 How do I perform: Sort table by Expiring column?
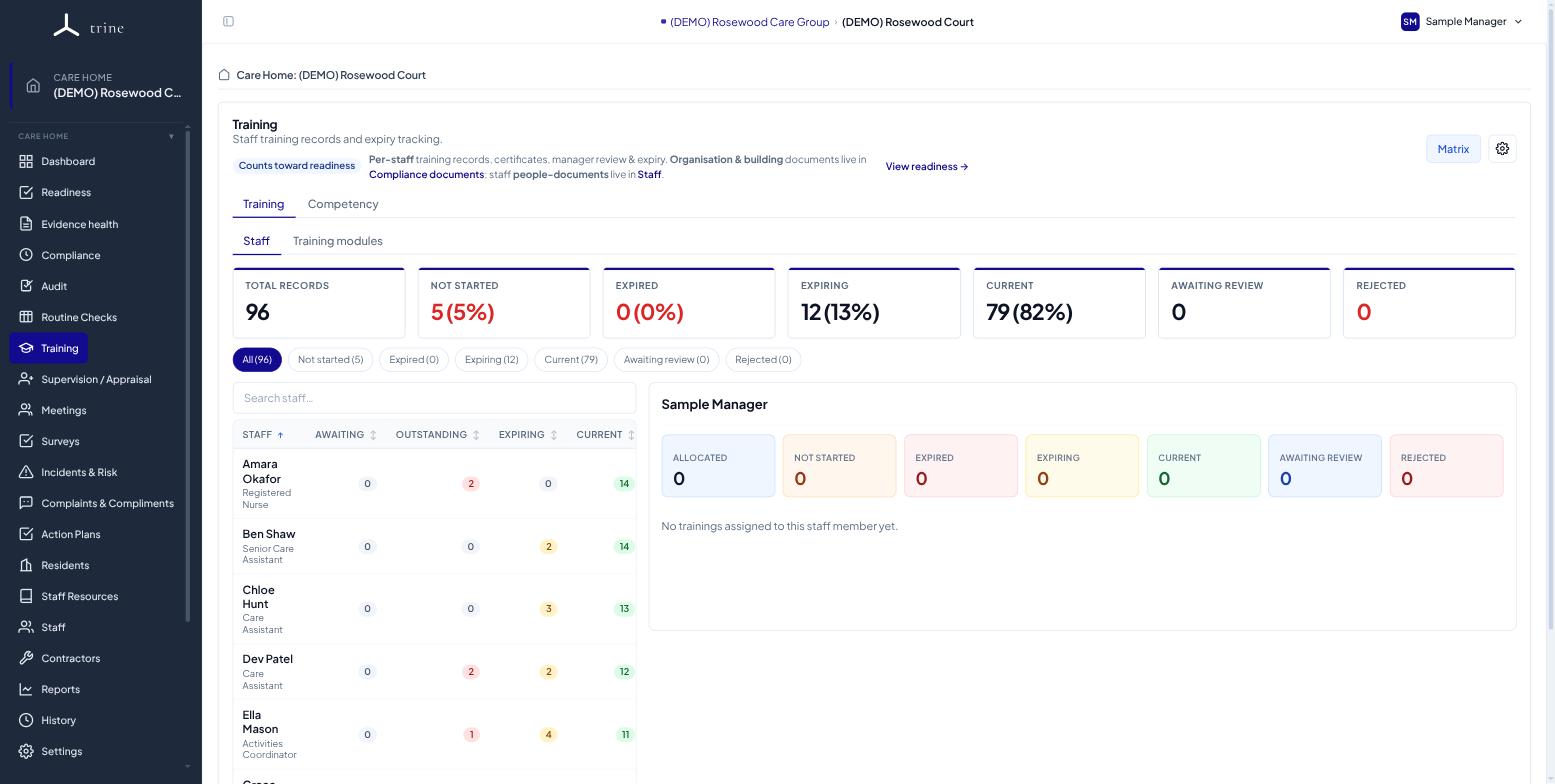tap(528, 435)
